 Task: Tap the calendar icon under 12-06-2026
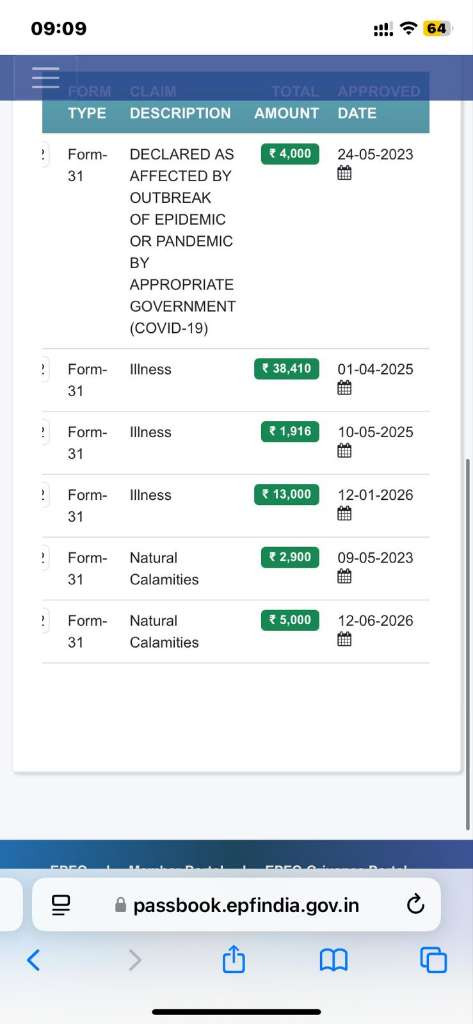[x=344, y=639]
